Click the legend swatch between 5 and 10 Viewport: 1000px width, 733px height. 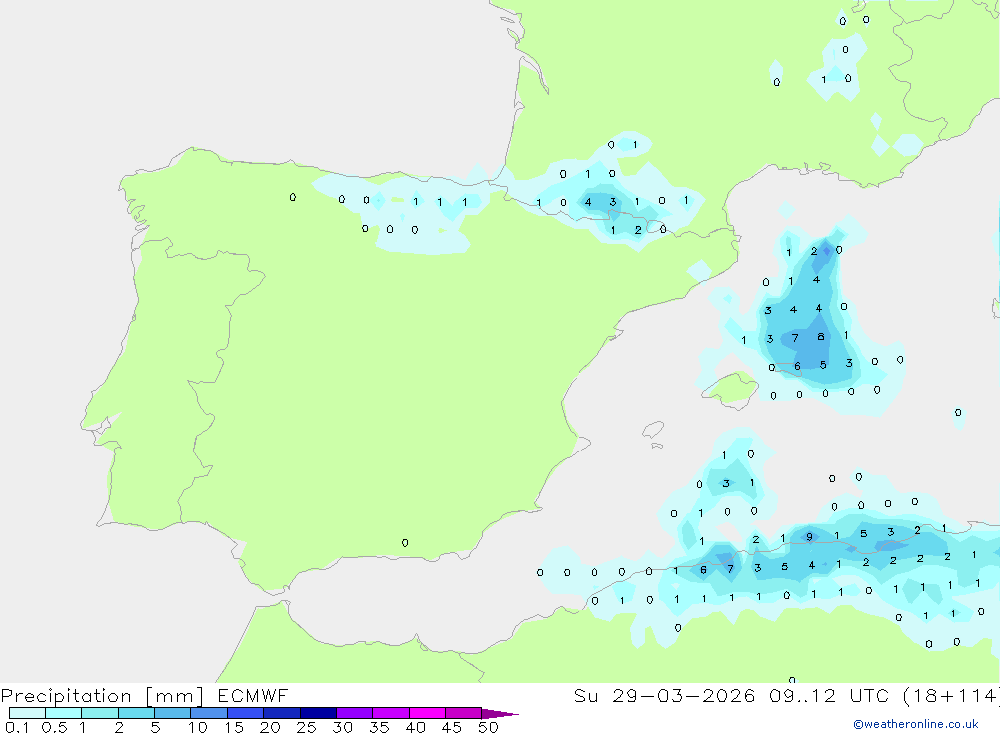pyautogui.click(x=172, y=713)
